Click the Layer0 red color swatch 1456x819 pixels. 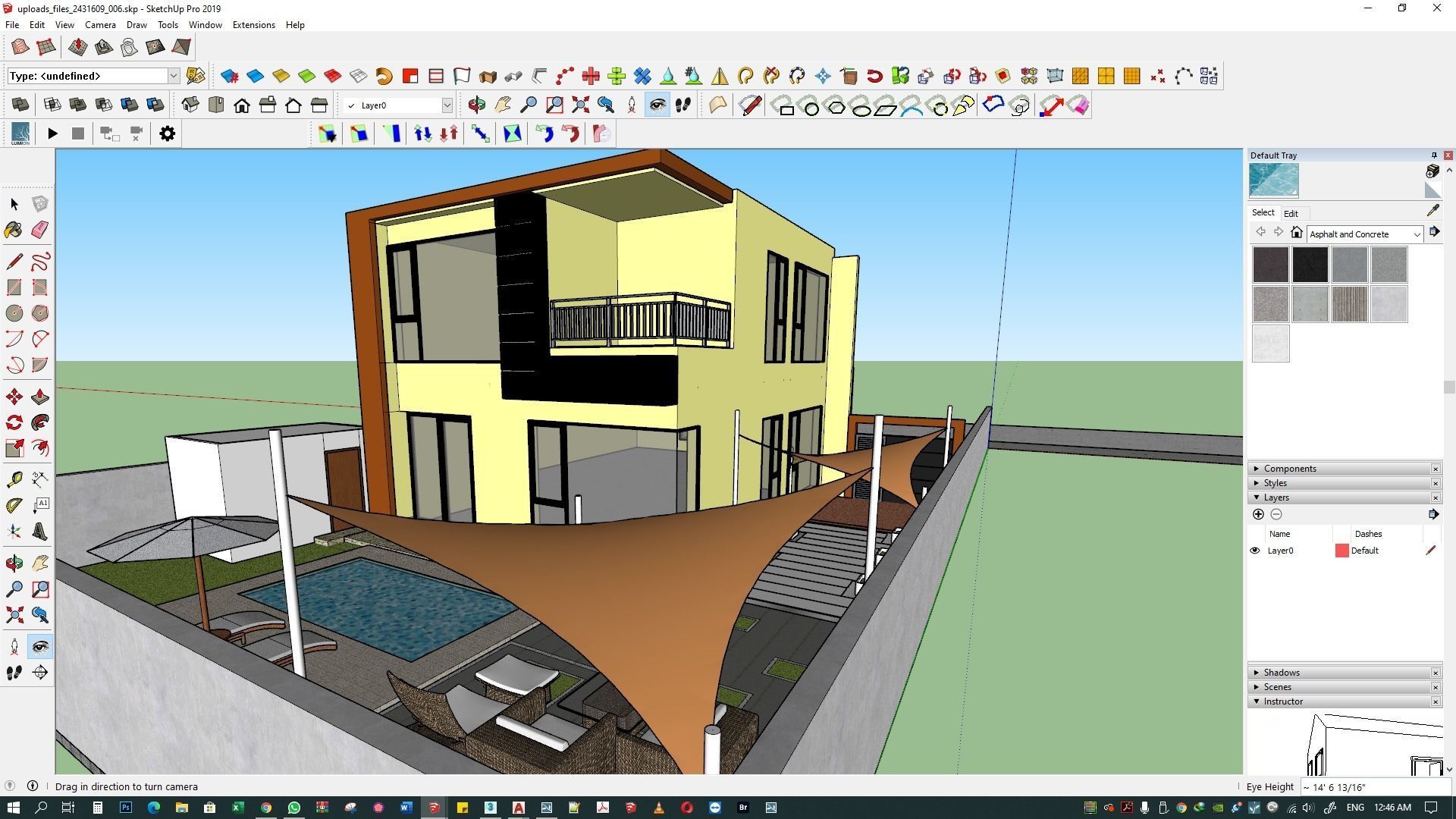pos(1341,551)
